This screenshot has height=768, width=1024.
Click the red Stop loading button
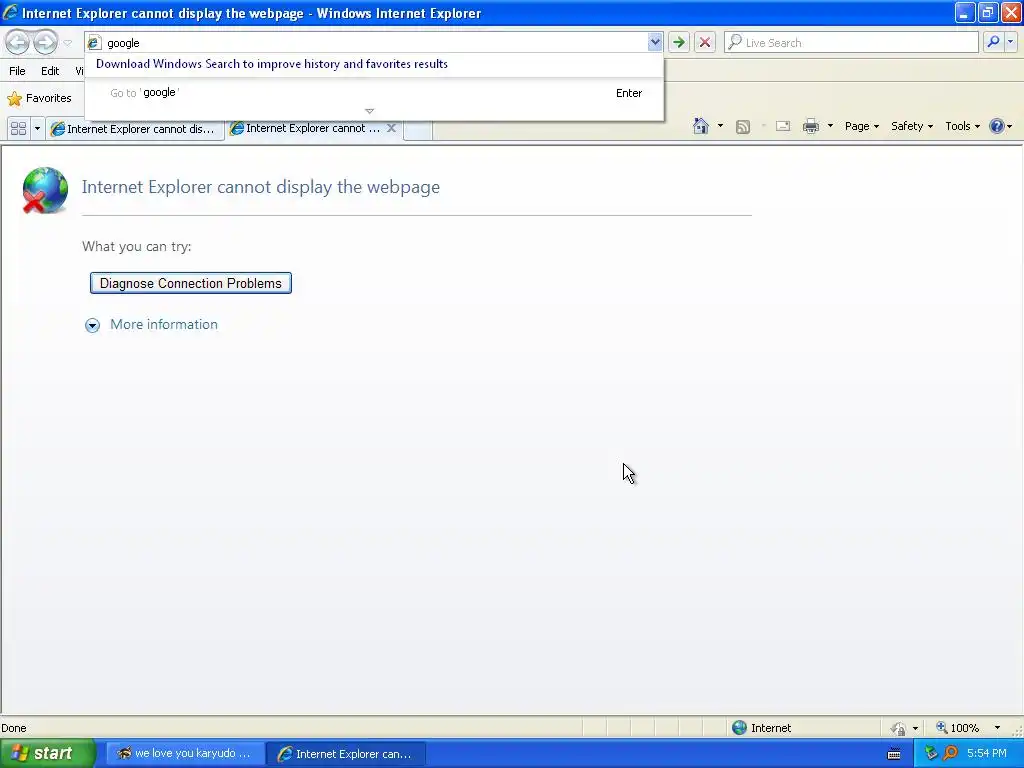[x=705, y=42]
